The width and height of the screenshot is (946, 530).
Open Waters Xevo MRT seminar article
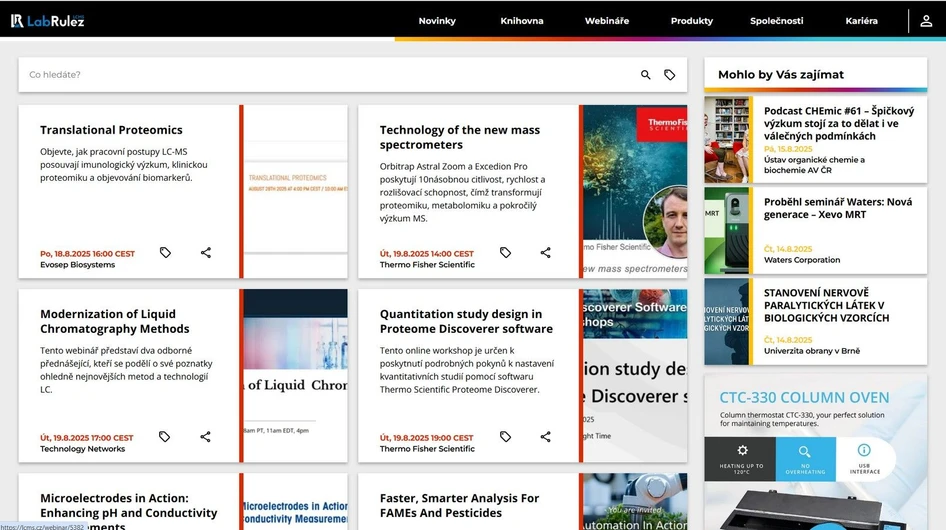coord(837,208)
